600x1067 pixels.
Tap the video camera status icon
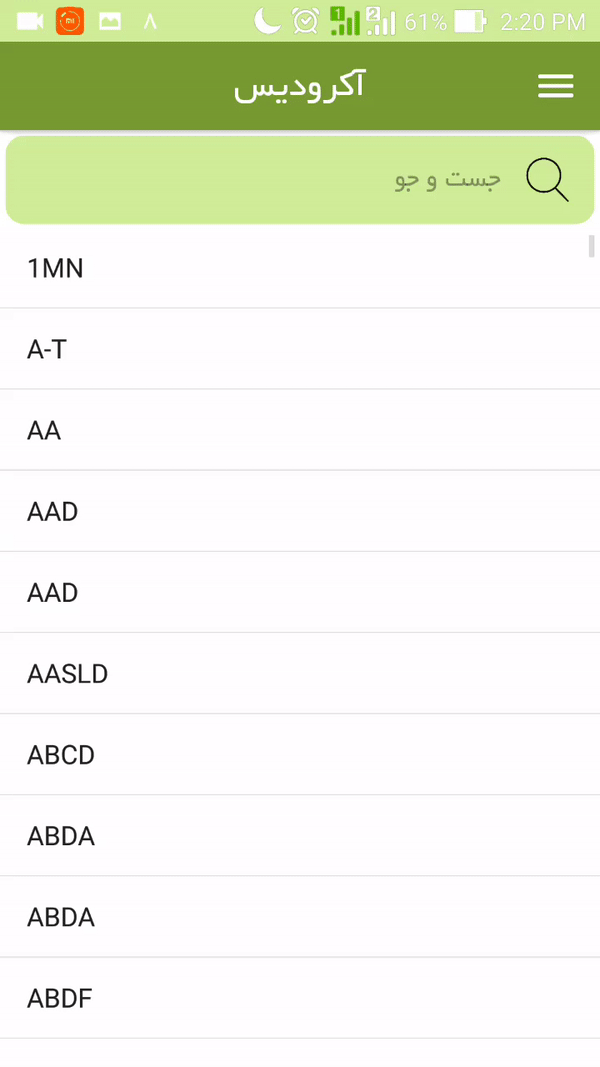click(x=30, y=21)
